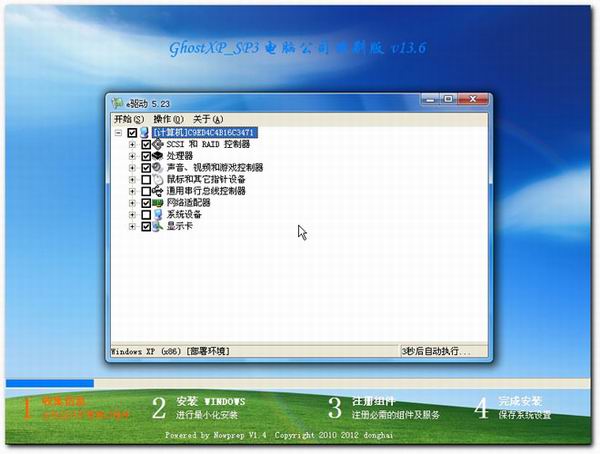The height and width of the screenshot is (454, 600).
Task: Select the 通用串行总线控制器 row text
Action: 206,191
